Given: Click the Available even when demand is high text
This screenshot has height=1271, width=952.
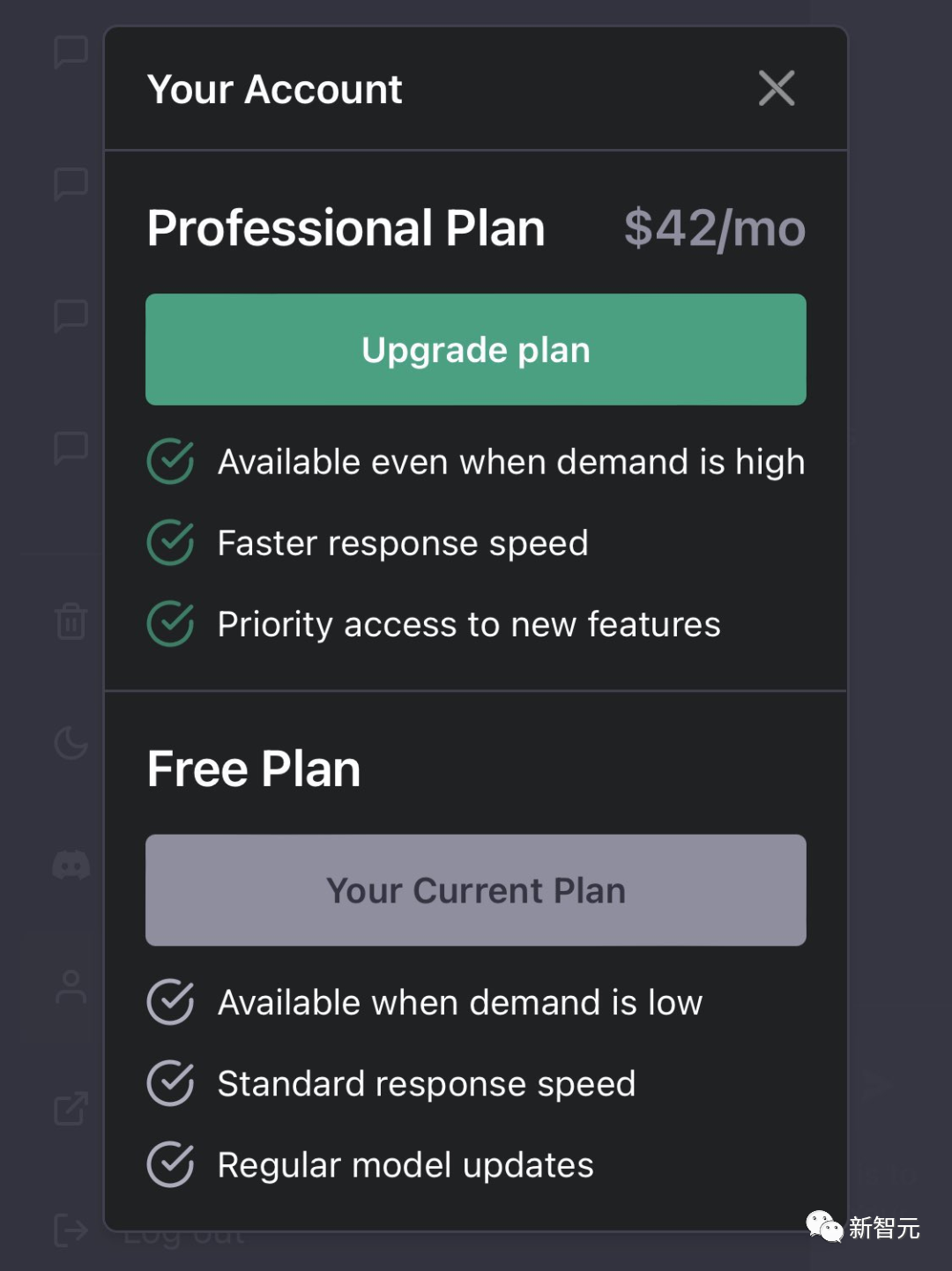Looking at the screenshot, I should pos(511,462).
